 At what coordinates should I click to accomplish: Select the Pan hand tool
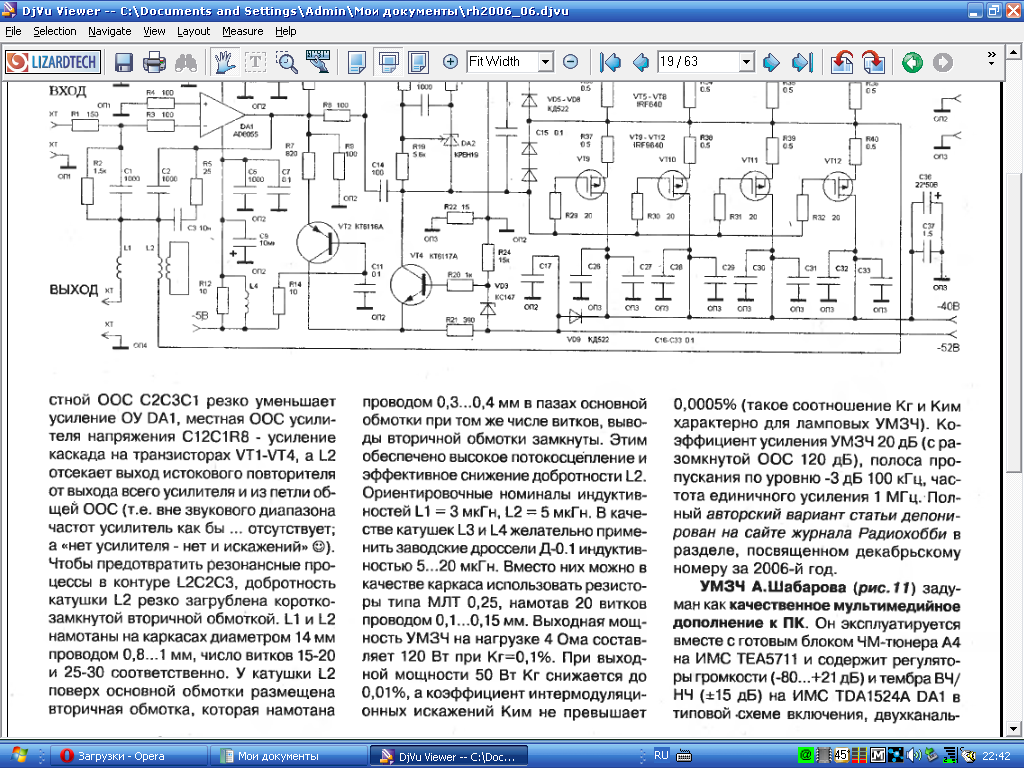224,62
